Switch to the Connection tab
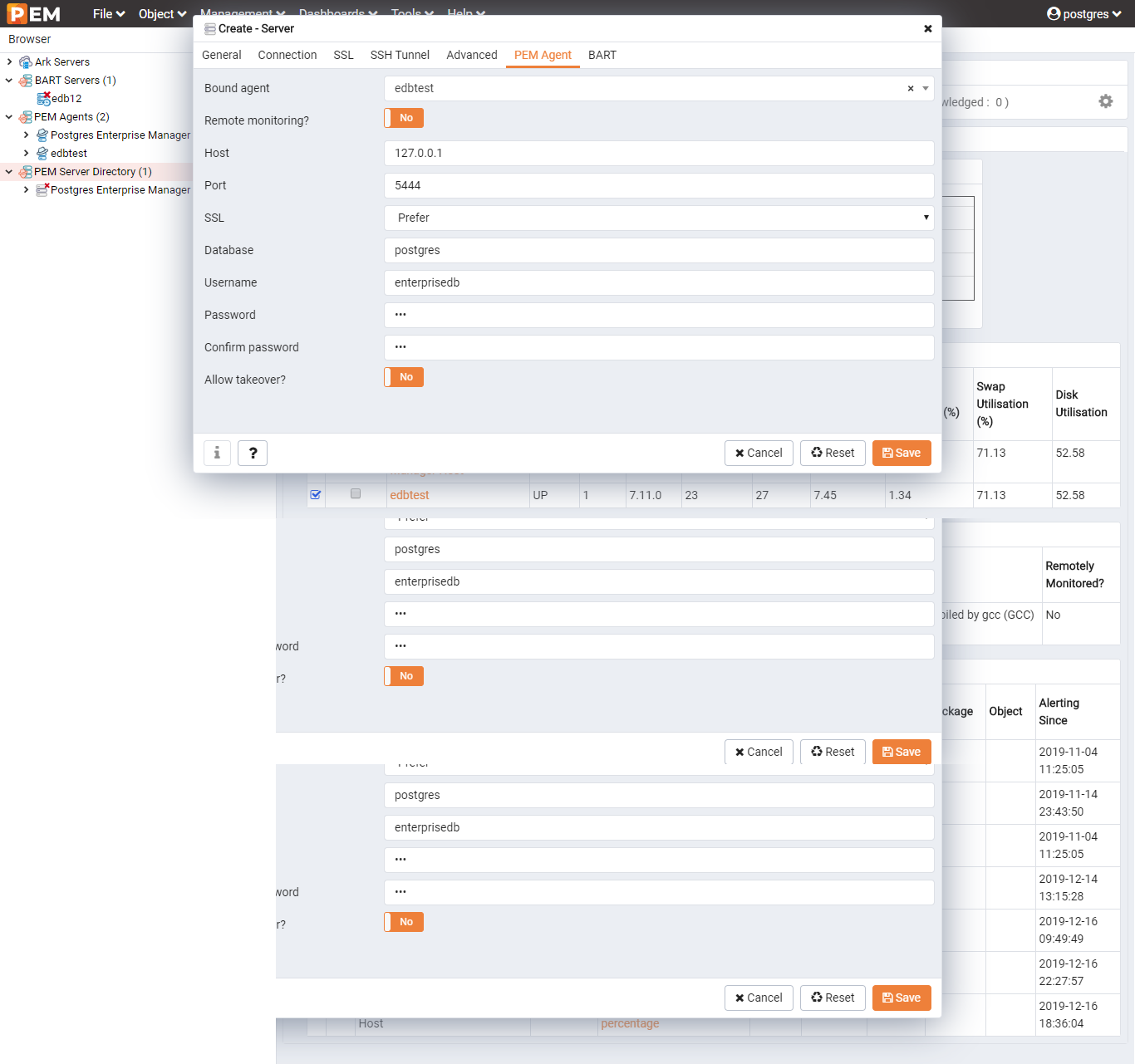The height and width of the screenshot is (1064, 1135). pyautogui.click(x=287, y=55)
